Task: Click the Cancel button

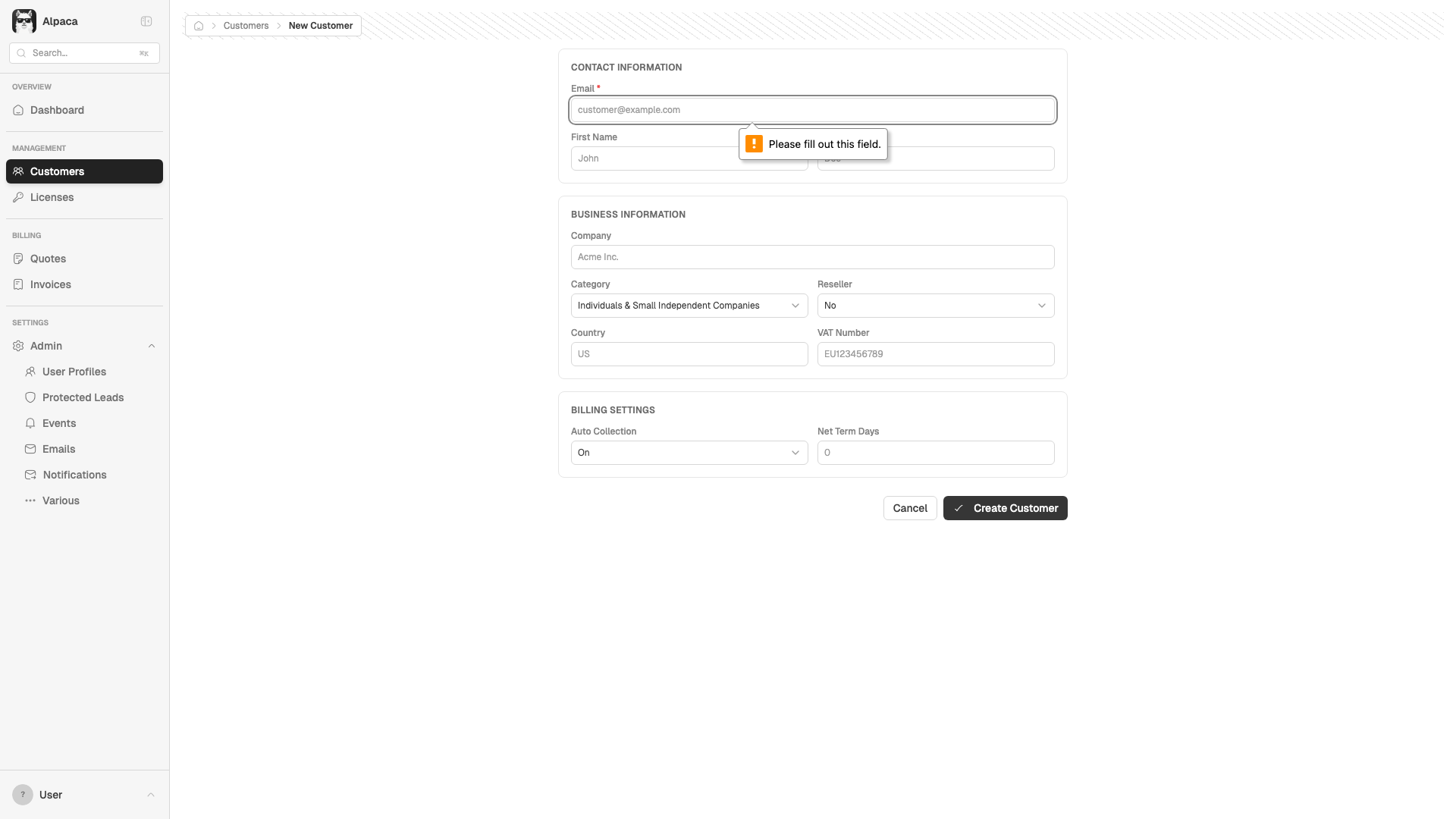Action: 909,508
